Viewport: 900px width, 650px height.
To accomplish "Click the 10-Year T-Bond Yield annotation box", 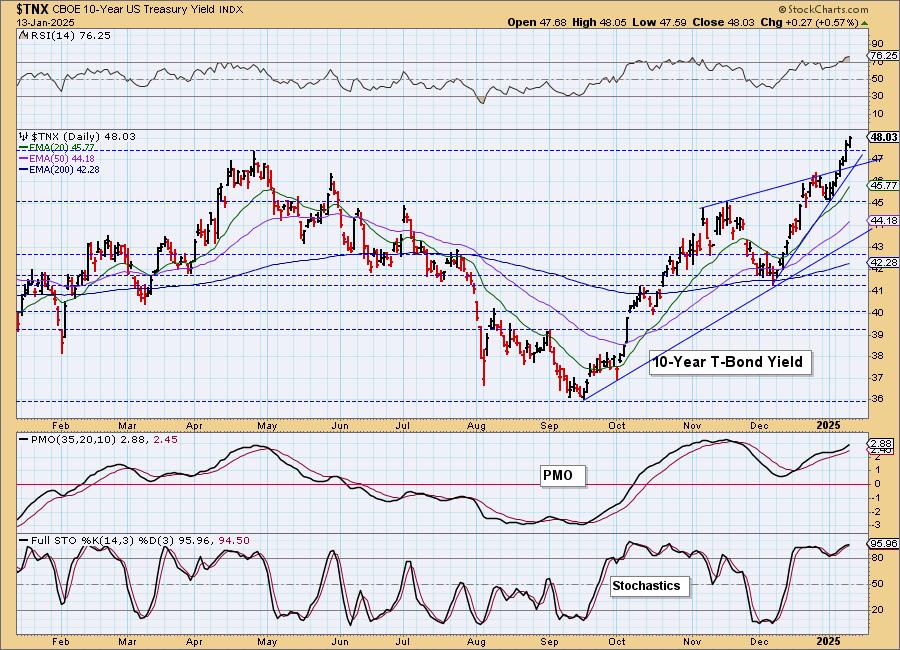I will pos(731,362).
